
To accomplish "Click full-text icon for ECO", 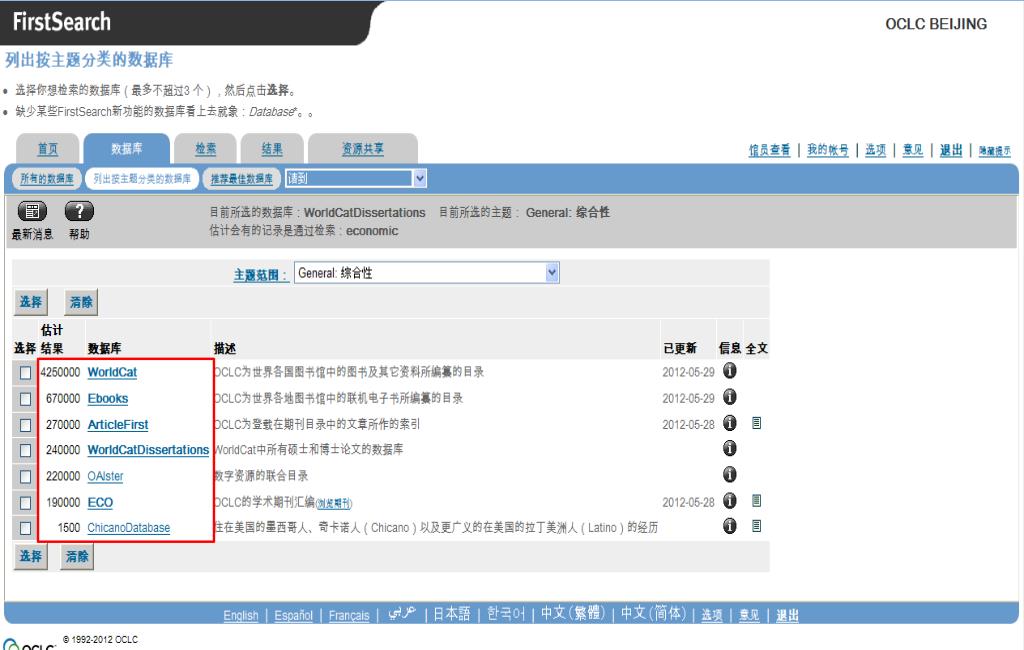I will [756, 501].
